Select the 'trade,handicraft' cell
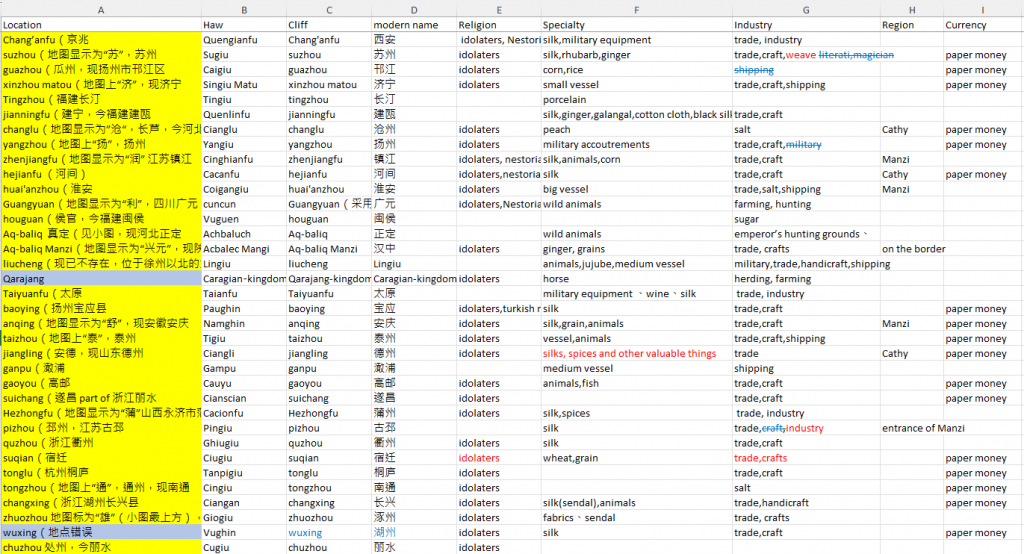Screen dimensions: 1024x554 (806, 502)
